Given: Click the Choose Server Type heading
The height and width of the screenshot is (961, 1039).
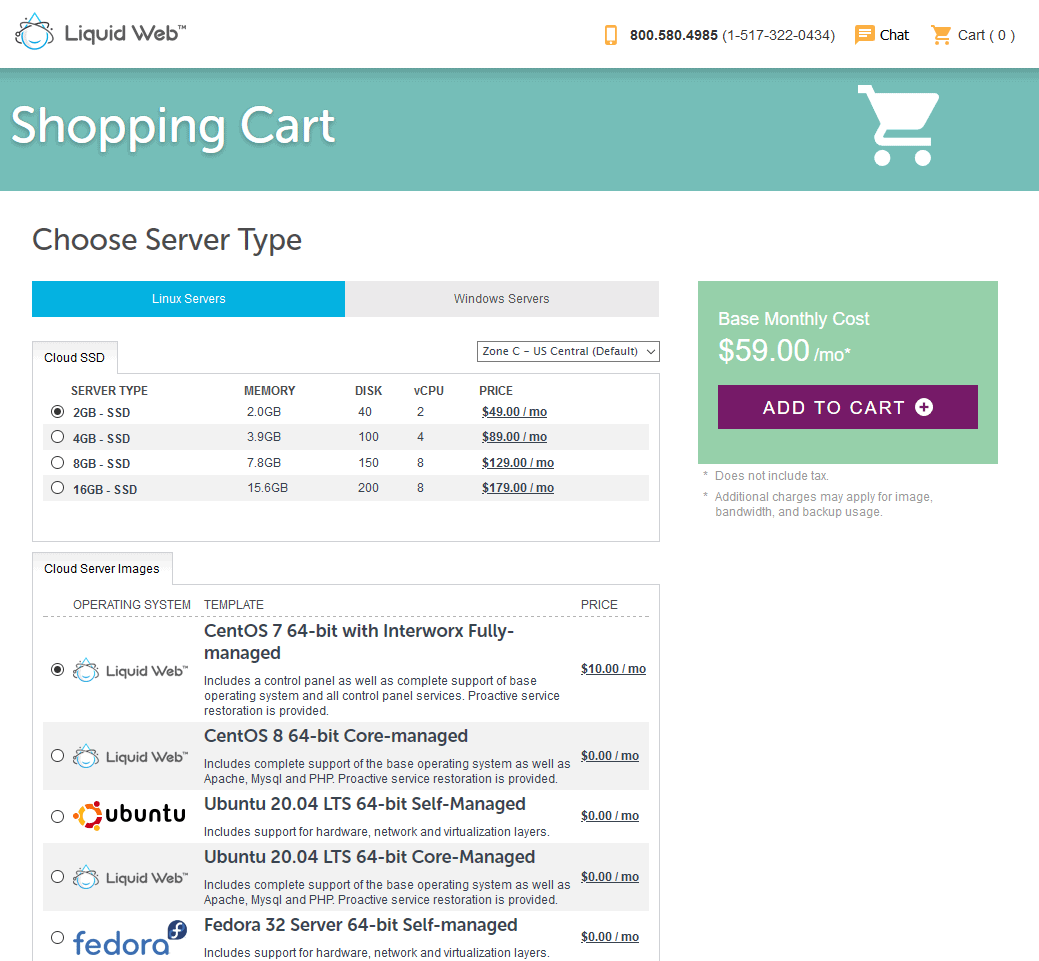Looking at the screenshot, I should click(x=167, y=240).
